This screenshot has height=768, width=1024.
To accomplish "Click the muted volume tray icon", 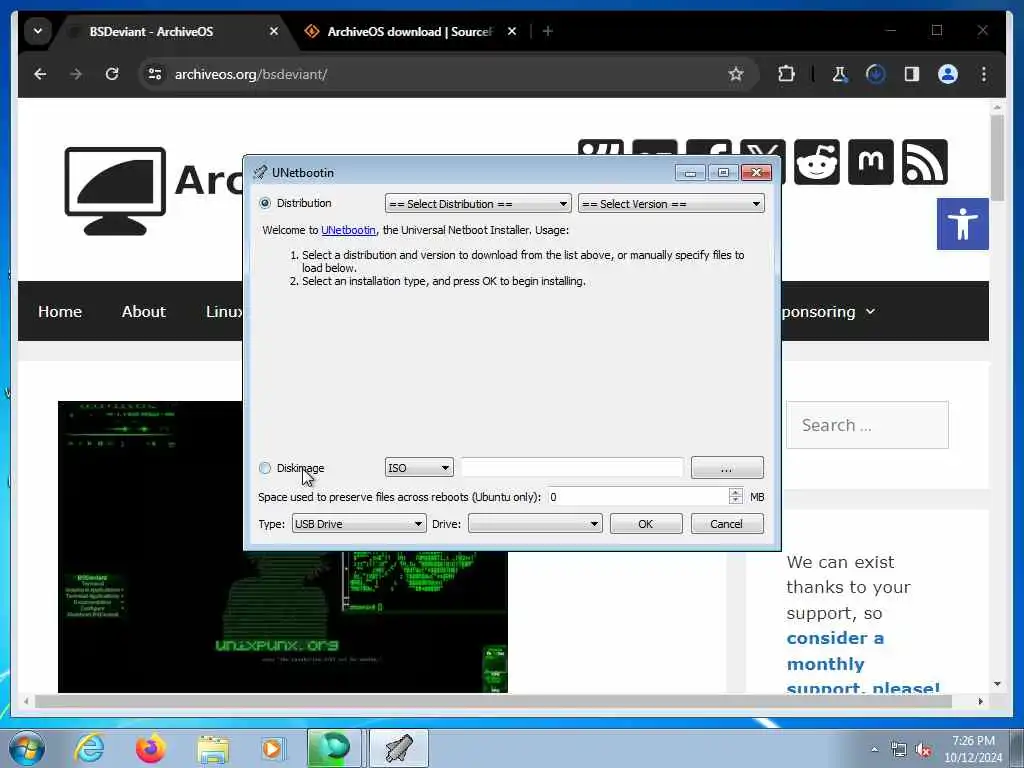I will pyautogui.click(x=923, y=750).
